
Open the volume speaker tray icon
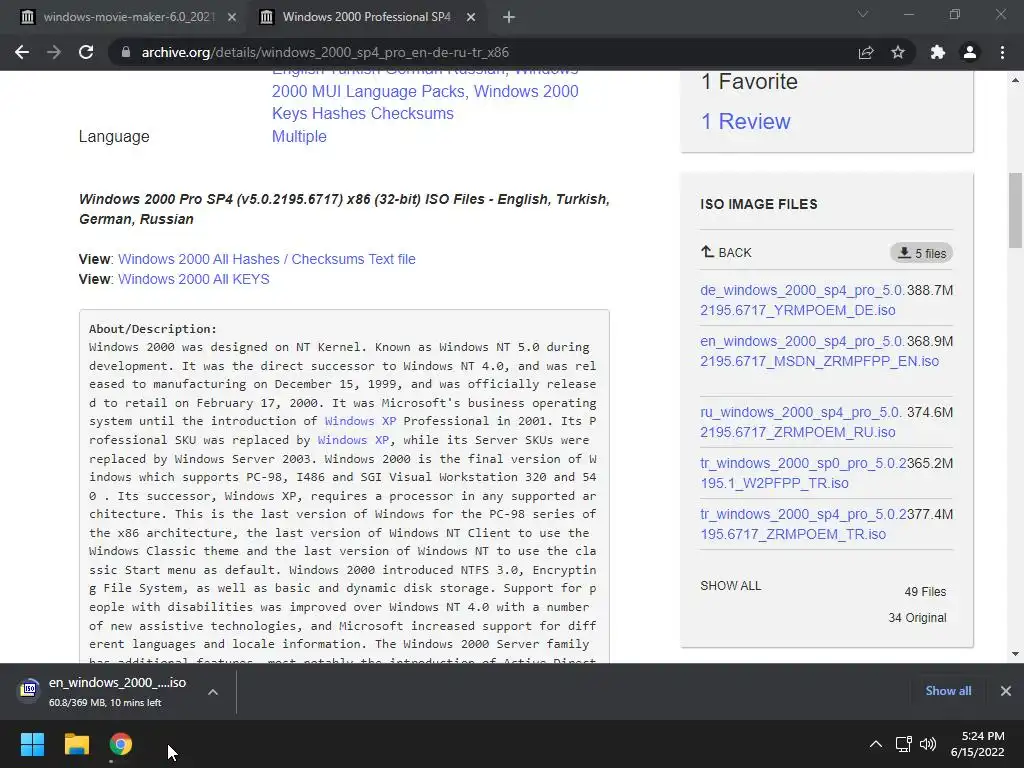coord(927,744)
